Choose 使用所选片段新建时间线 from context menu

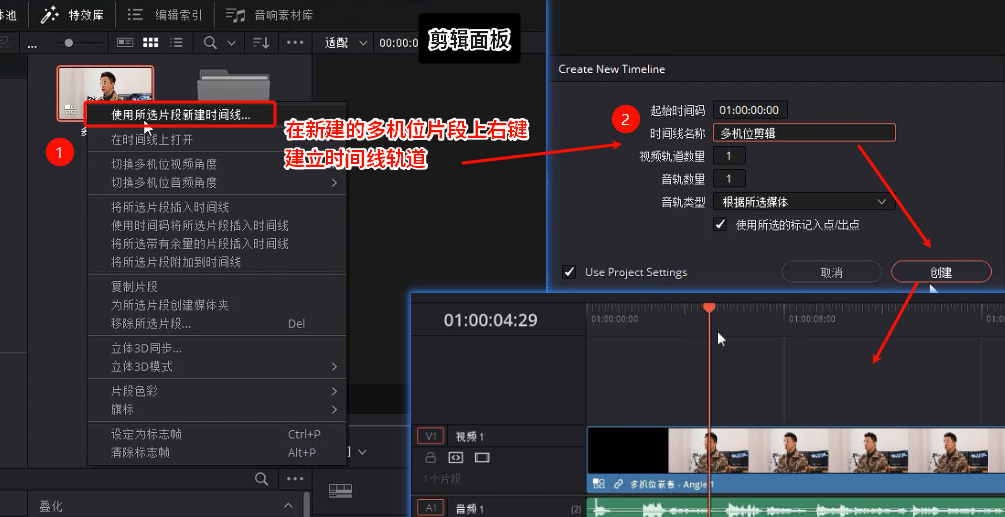coord(181,115)
